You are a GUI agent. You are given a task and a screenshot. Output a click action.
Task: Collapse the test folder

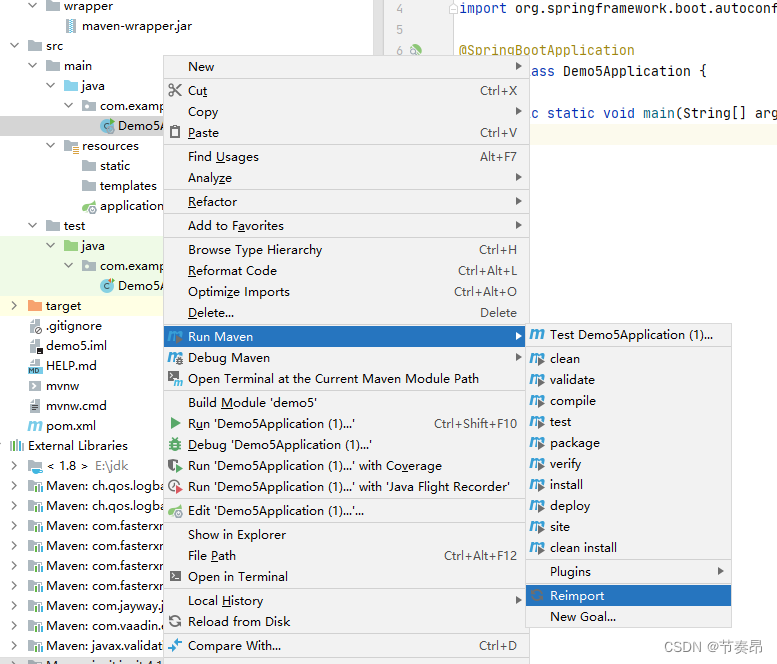coord(32,225)
